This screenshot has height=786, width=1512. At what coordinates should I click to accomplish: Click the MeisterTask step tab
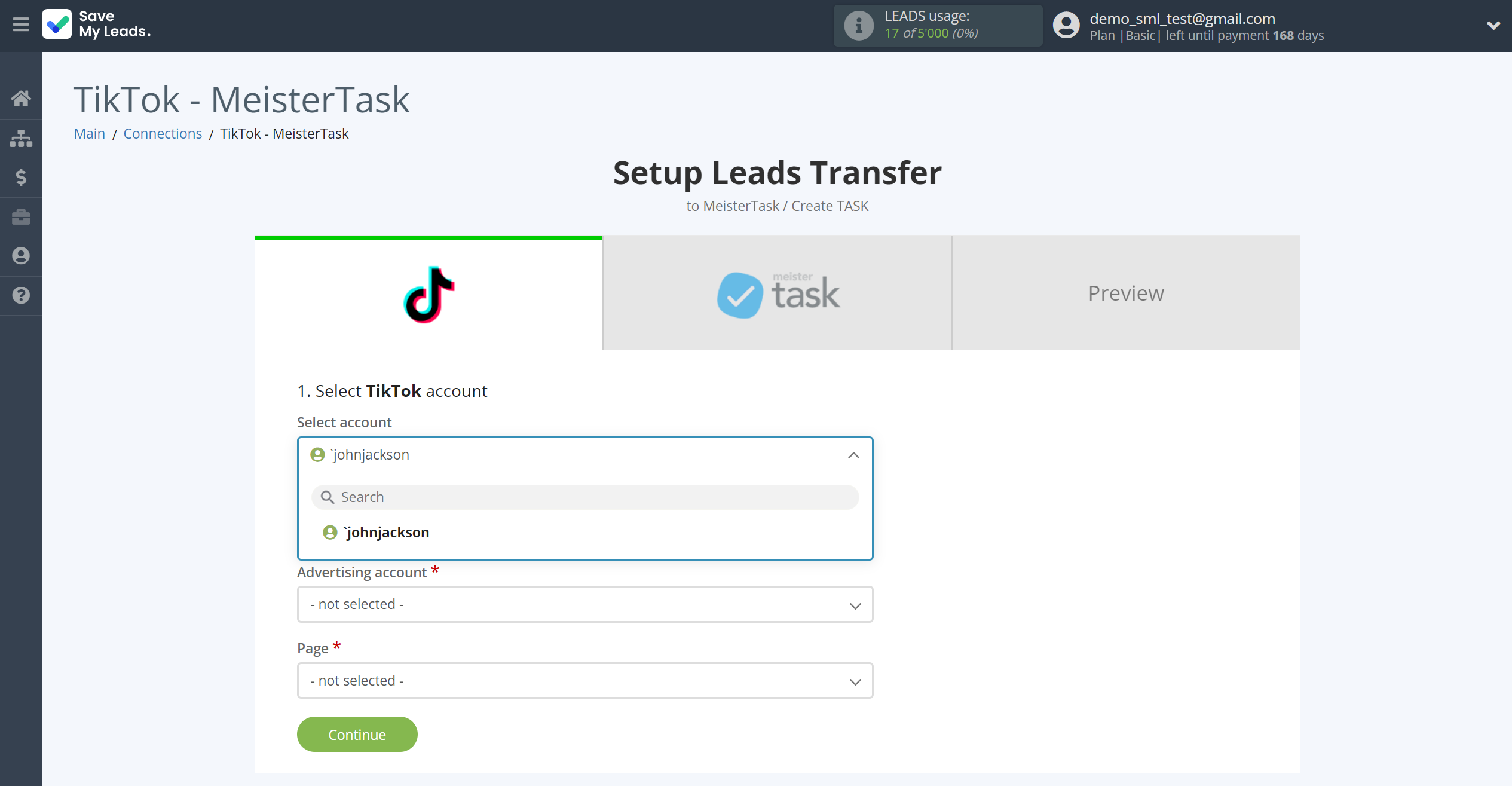[777, 293]
